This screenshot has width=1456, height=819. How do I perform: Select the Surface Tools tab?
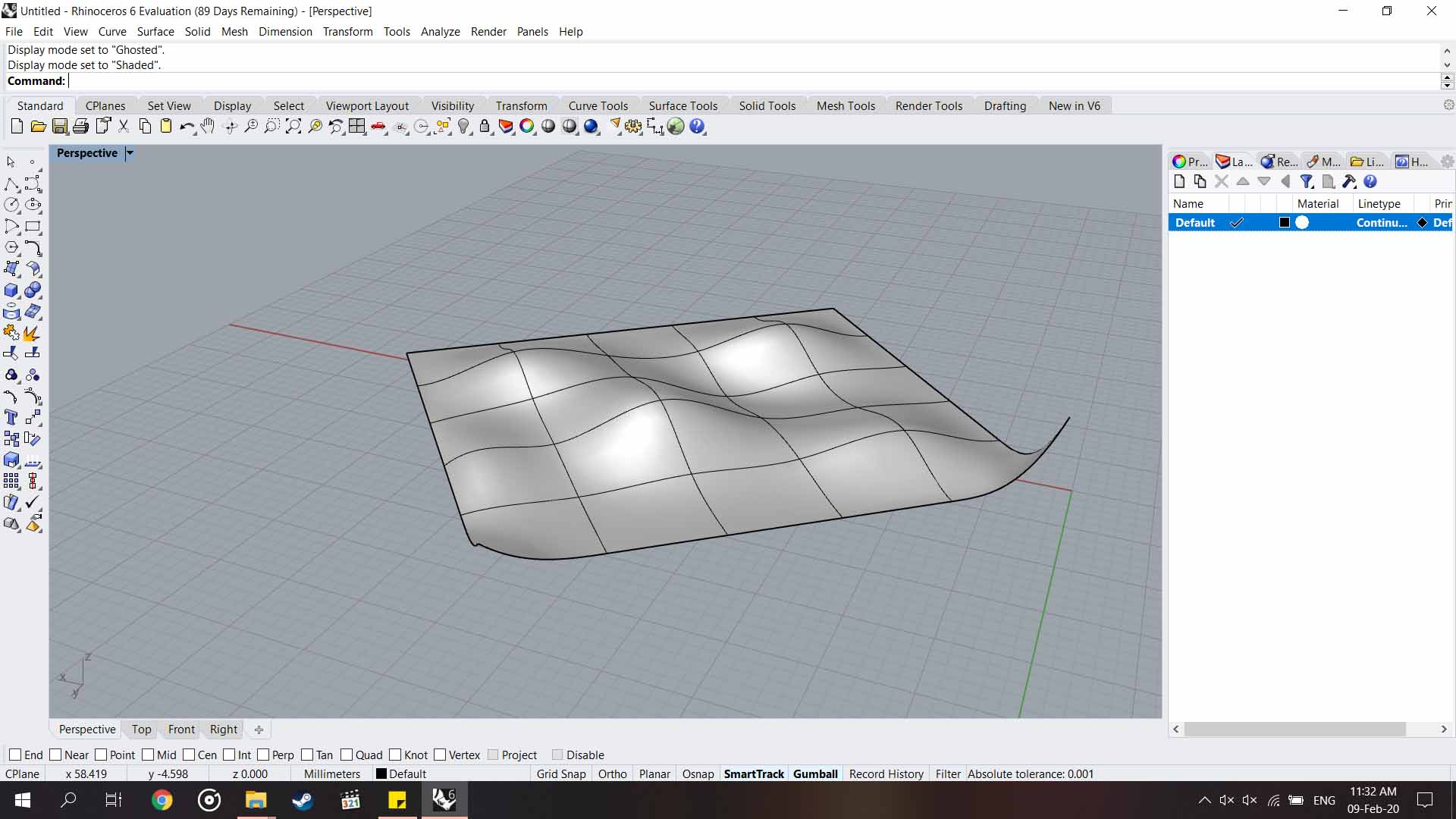click(x=683, y=105)
